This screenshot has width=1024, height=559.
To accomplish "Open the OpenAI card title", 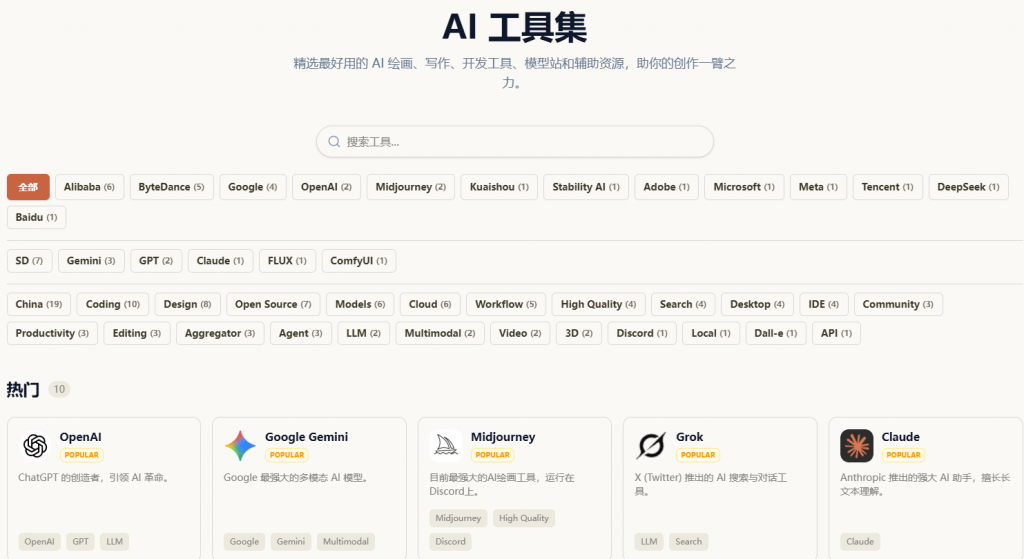I will point(80,437).
